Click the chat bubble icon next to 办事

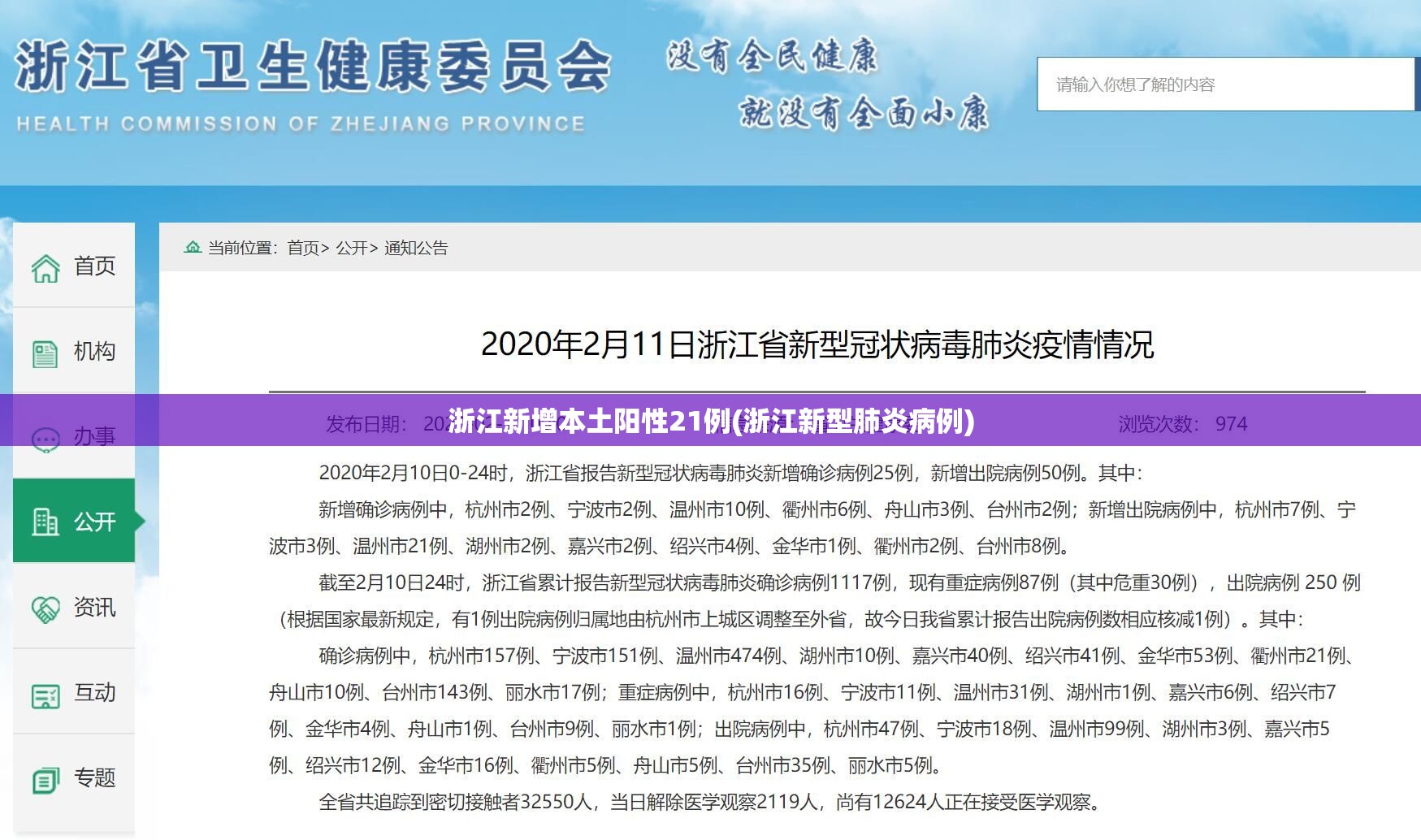(45, 439)
